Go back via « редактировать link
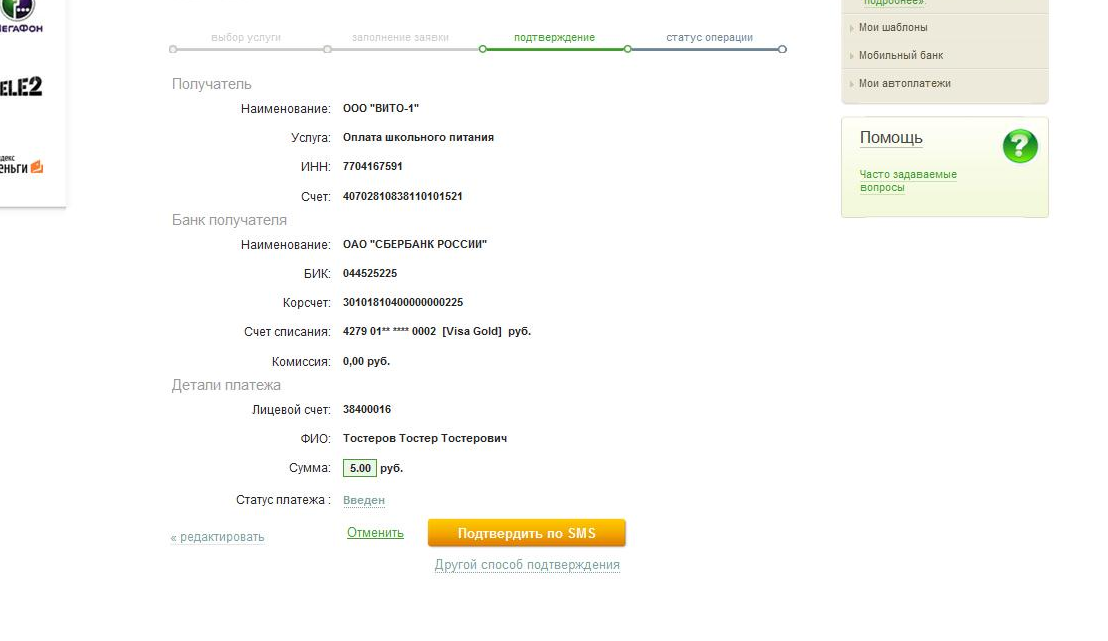1108x641 pixels. (217, 537)
